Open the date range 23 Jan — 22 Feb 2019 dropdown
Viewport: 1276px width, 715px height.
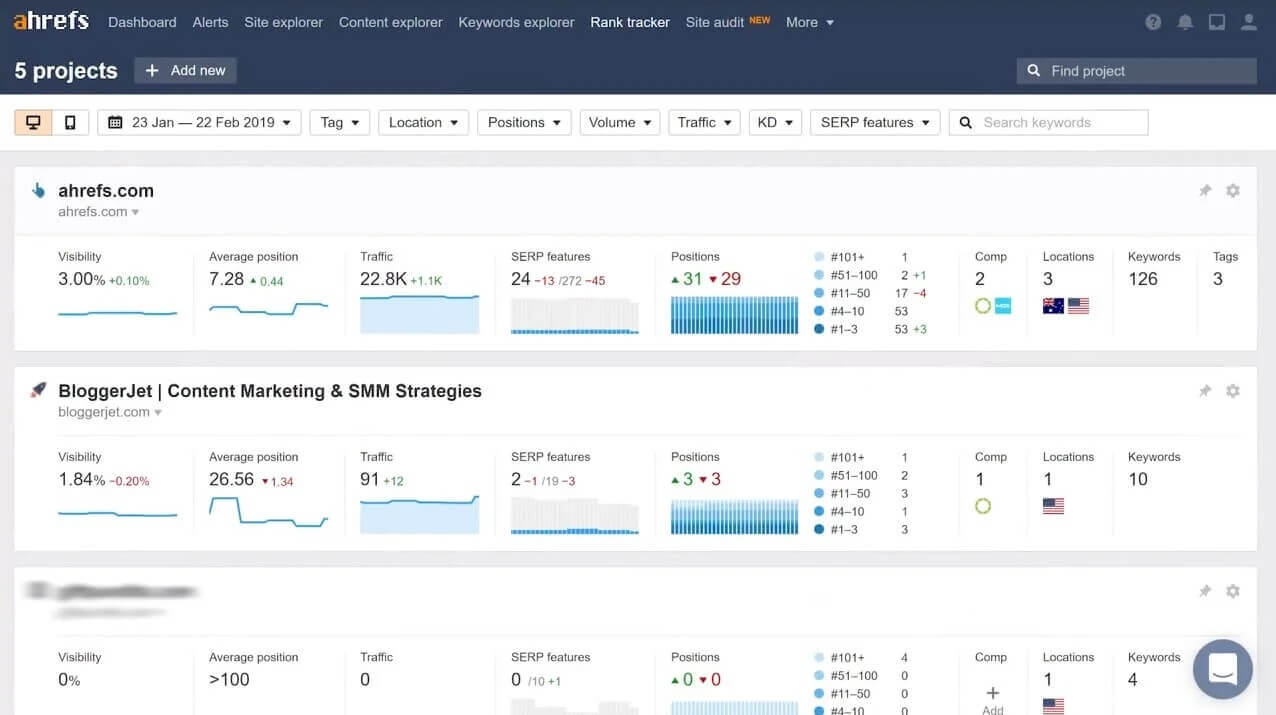coord(200,122)
